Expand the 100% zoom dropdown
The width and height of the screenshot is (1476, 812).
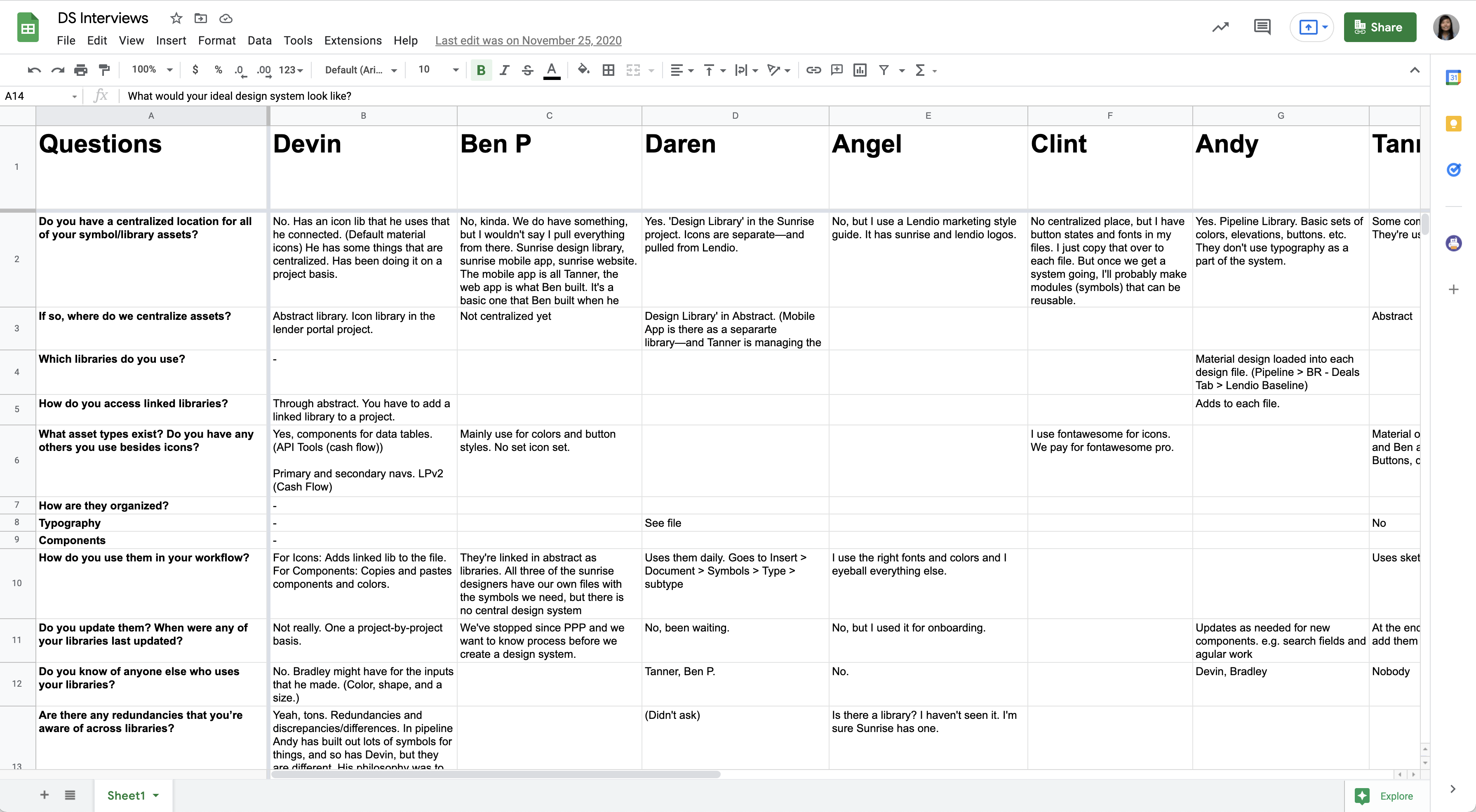(152, 70)
